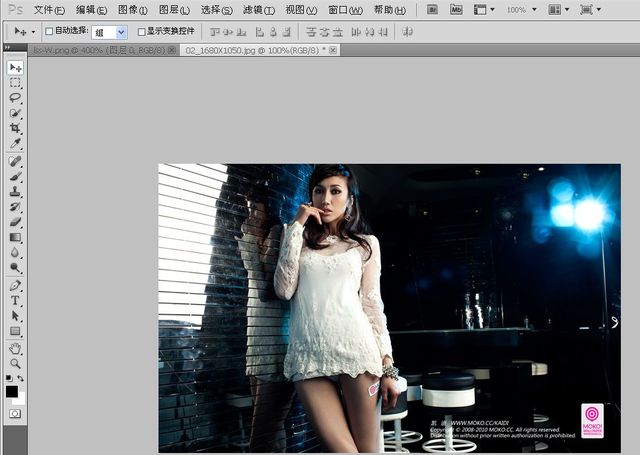The height and width of the screenshot is (455, 640).
Task: Open the 图层(L) menu
Action: tap(174, 10)
